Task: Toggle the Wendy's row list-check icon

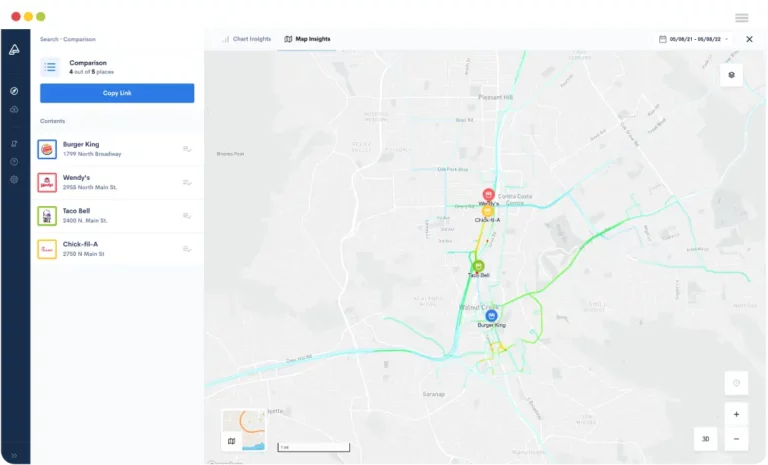Action: (x=187, y=182)
